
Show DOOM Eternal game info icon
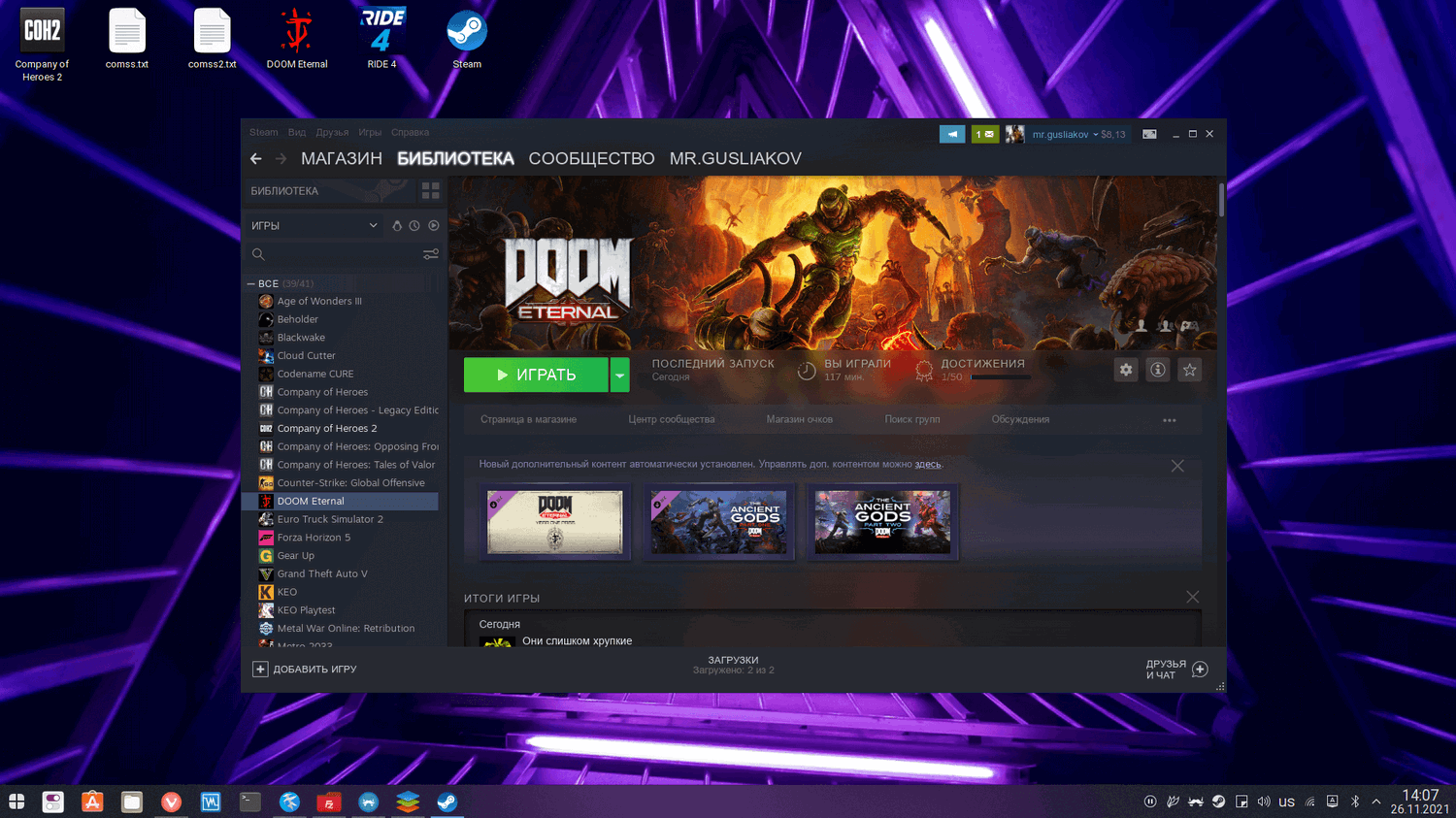(1158, 370)
